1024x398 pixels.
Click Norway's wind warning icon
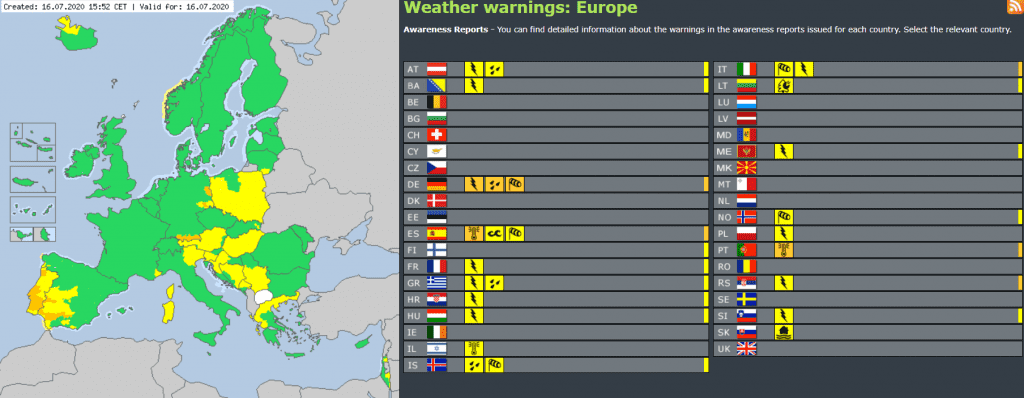(x=784, y=217)
